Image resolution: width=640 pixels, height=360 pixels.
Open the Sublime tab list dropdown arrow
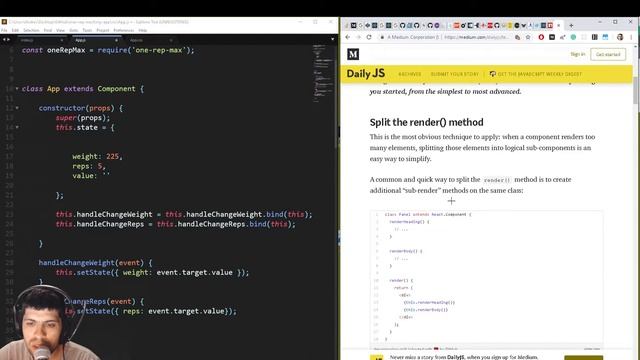(x=332, y=40)
